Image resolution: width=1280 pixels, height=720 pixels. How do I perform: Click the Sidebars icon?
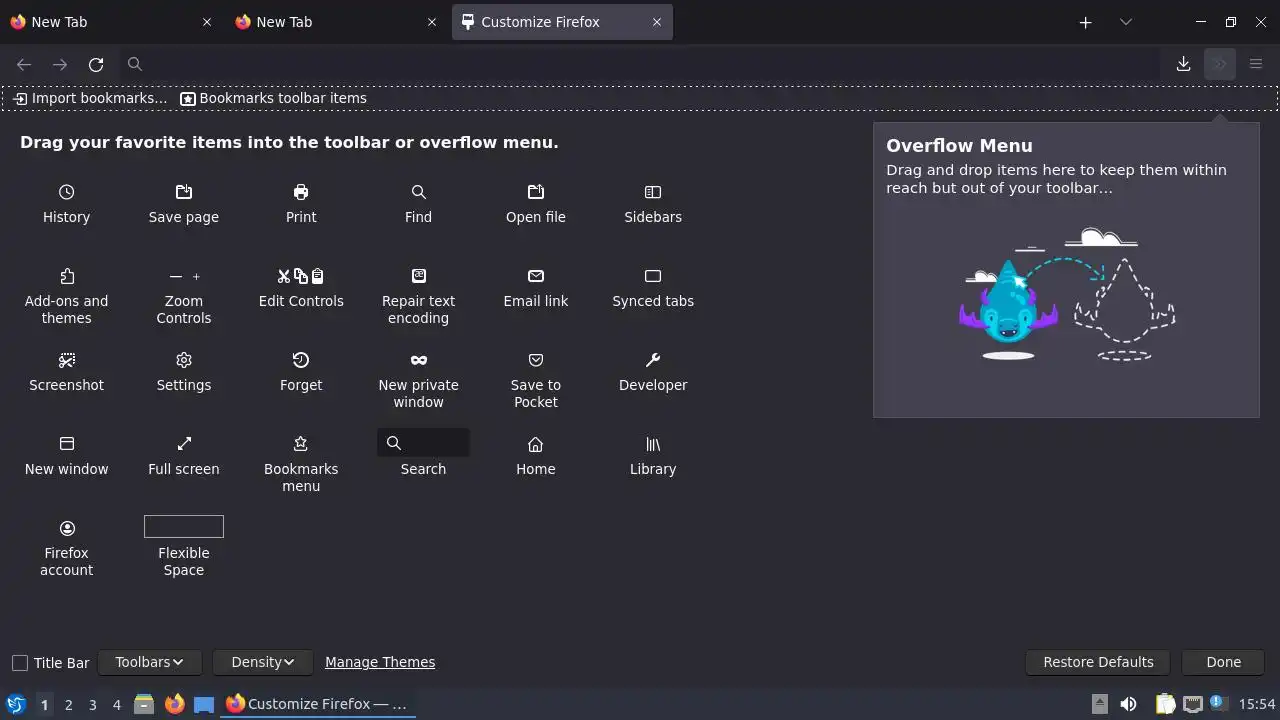tap(653, 192)
